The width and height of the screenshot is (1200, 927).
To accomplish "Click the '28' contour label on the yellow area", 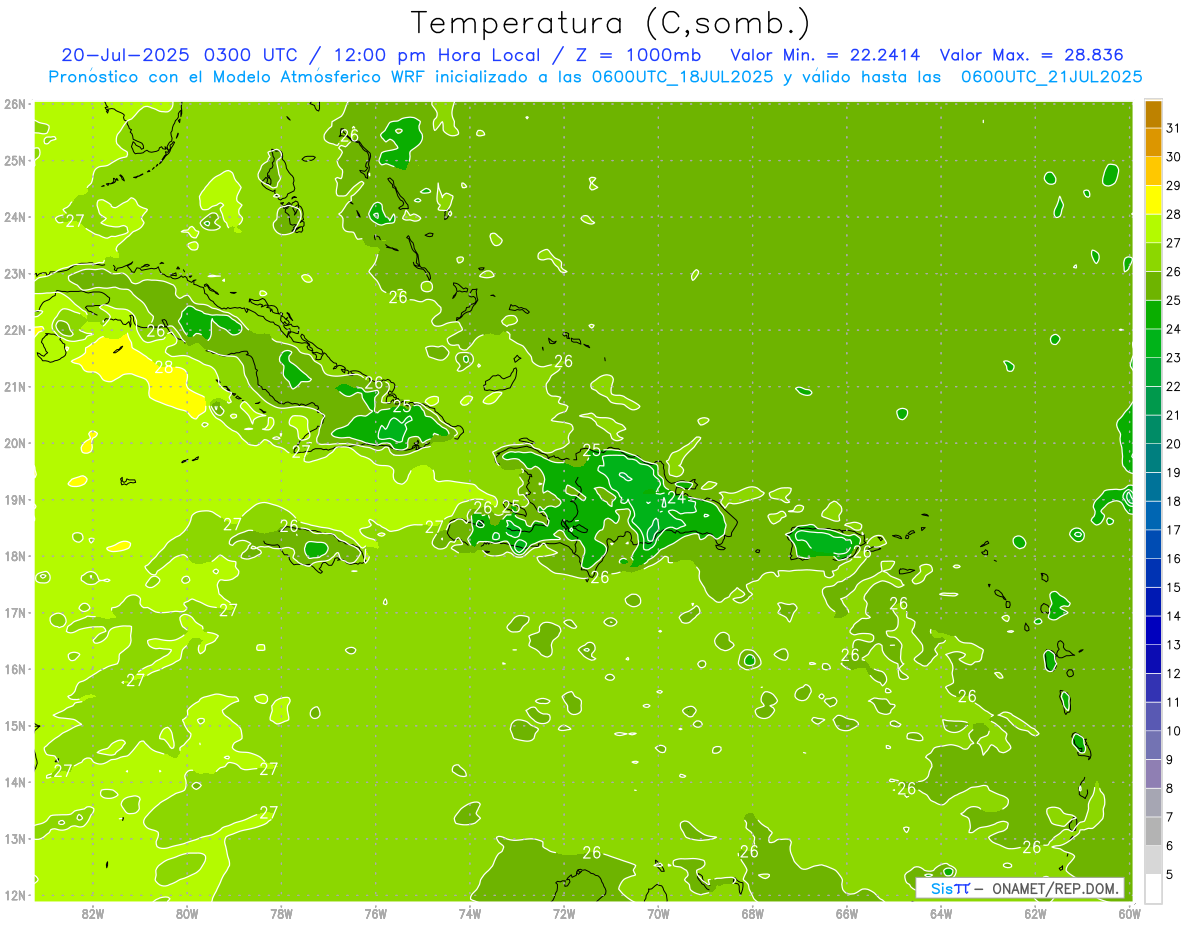I will point(164,367).
